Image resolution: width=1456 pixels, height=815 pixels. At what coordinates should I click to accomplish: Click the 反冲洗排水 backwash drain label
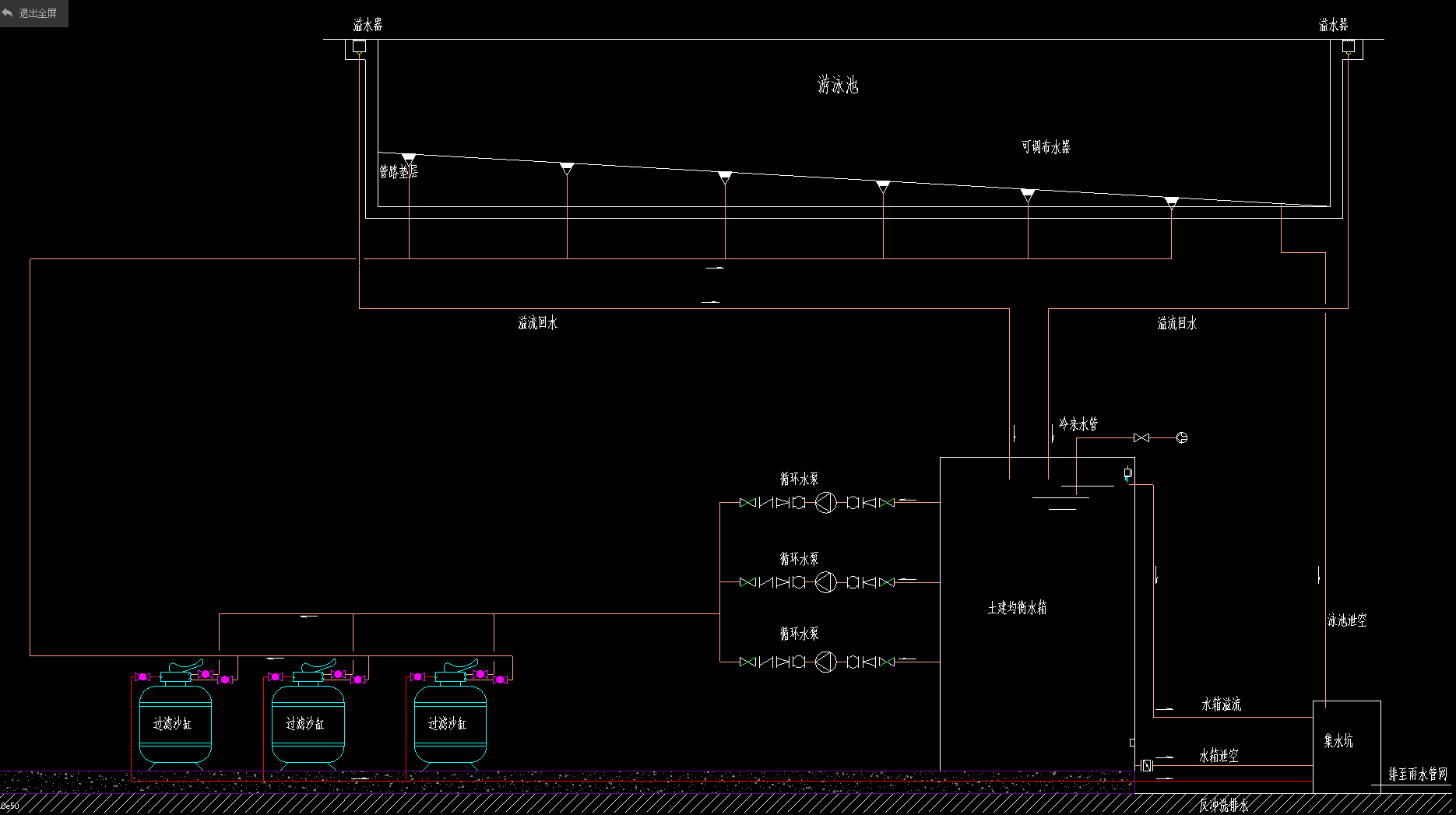coord(1223,805)
